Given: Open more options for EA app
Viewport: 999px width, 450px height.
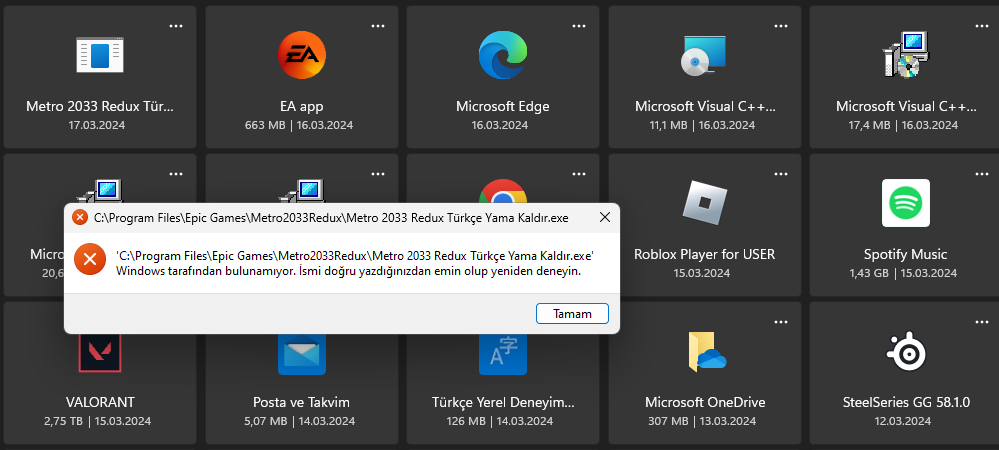Looking at the screenshot, I should pos(378,26).
